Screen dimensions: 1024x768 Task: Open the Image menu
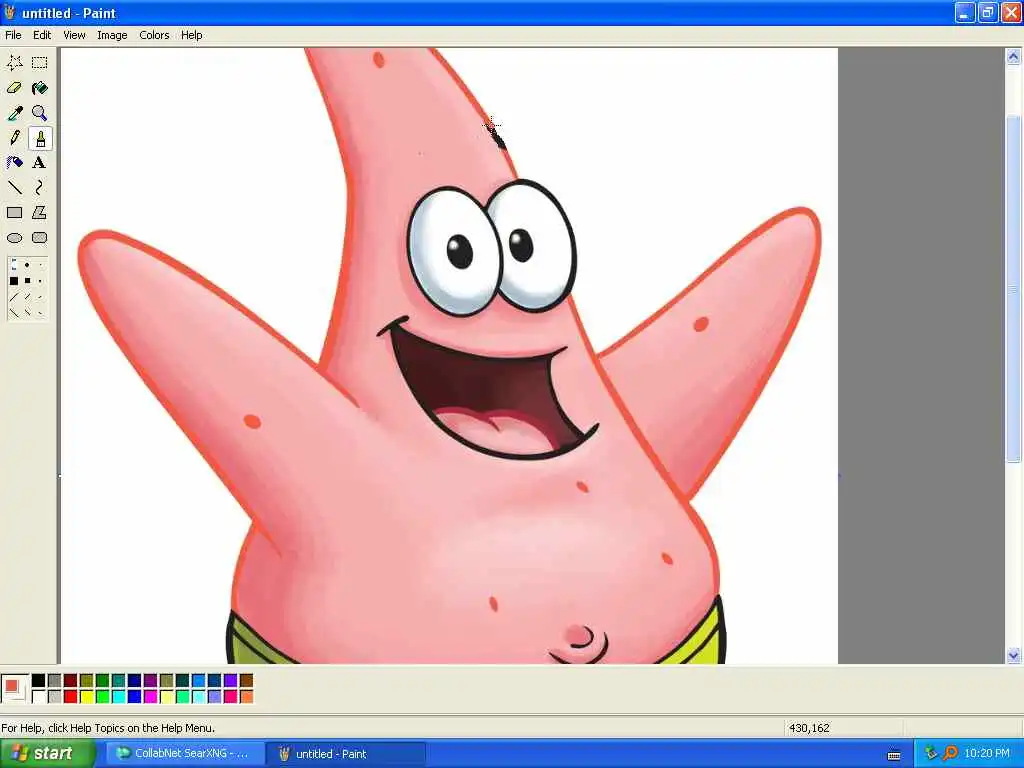112,35
